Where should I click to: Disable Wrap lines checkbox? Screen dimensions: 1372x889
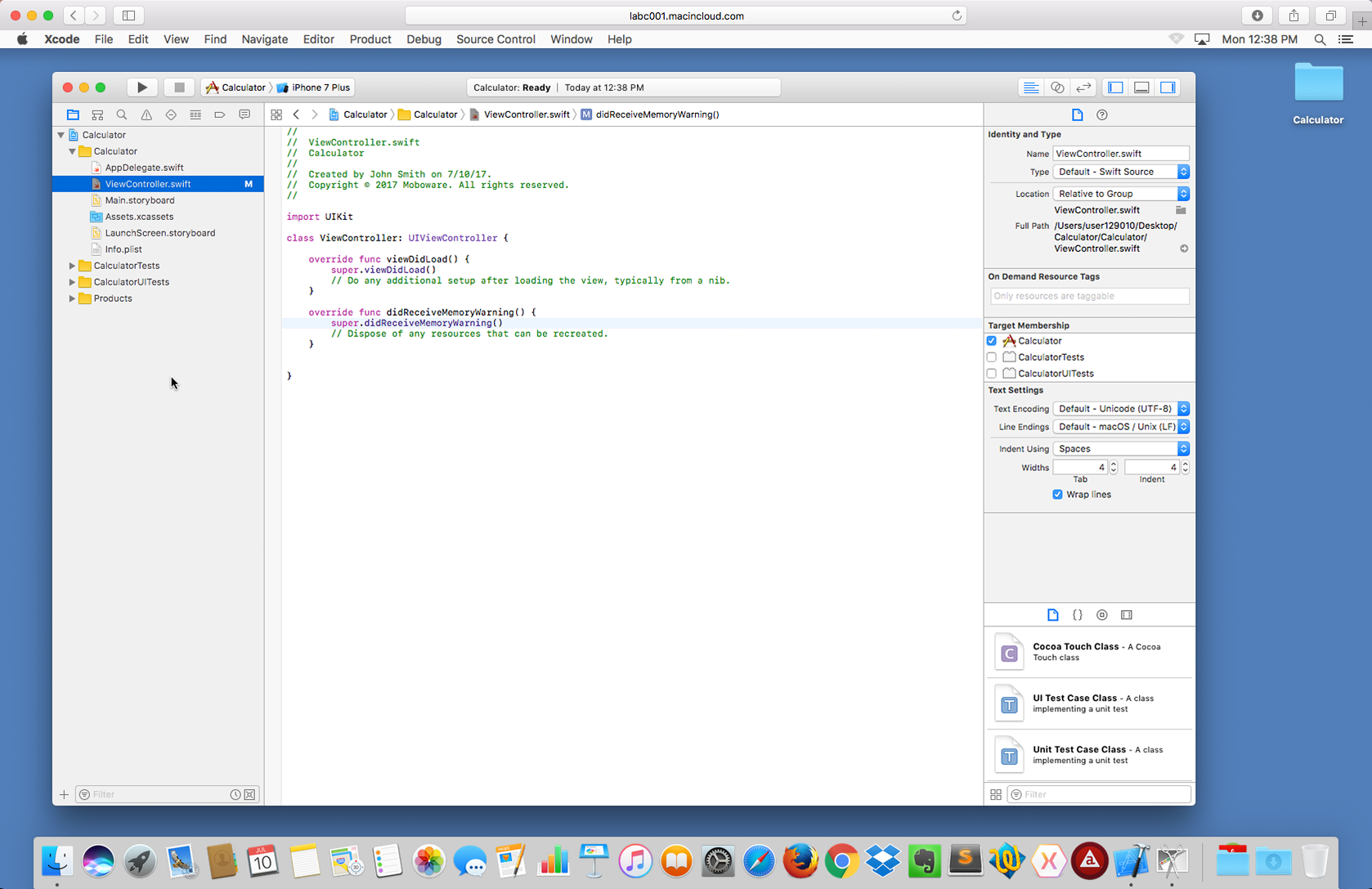(x=1057, y=495)
